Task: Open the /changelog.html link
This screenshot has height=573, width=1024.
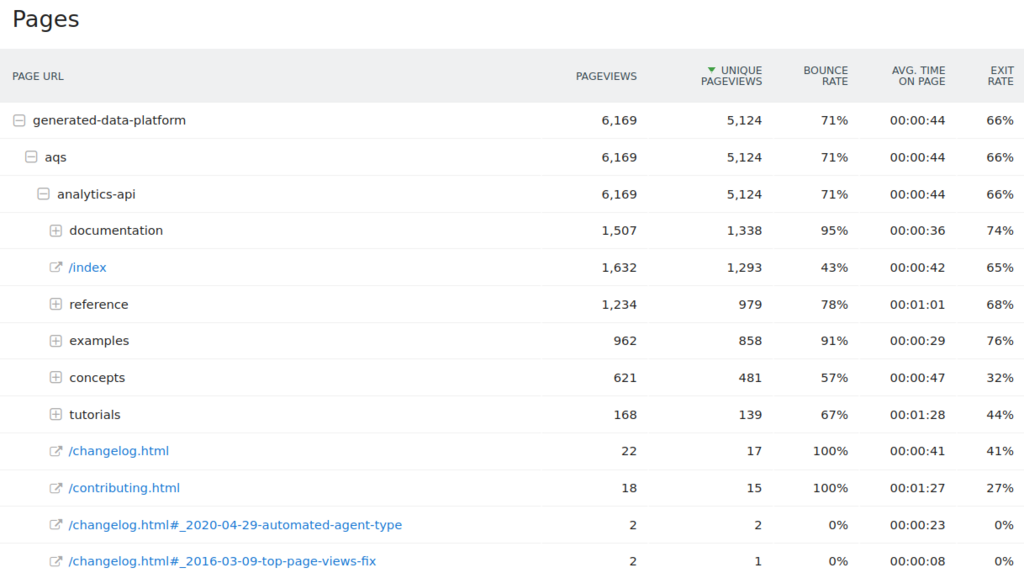Action: click(x=119, y=451)
